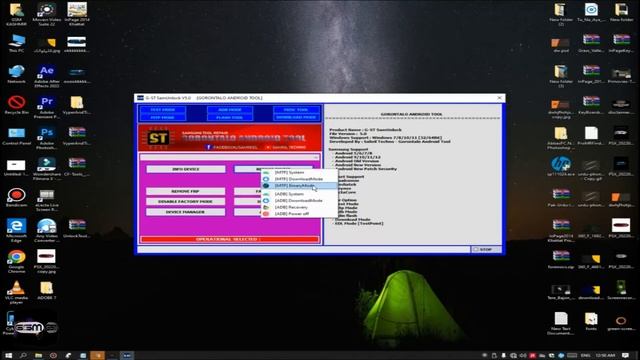Choose the [ADB] System option

pos(299,194)
